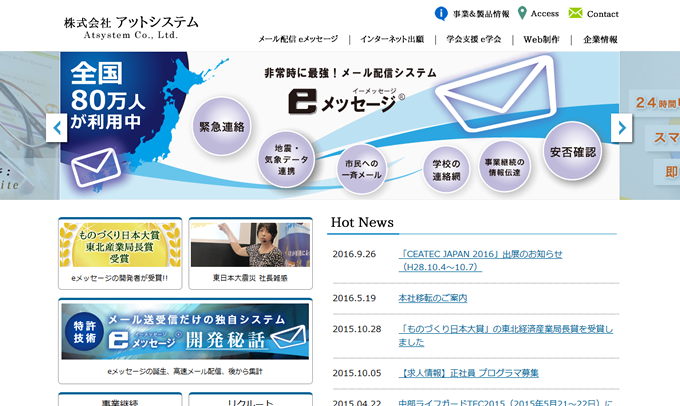
Task: Click 事業継続の情報伝達 bubble
Action: coord(504,167)
